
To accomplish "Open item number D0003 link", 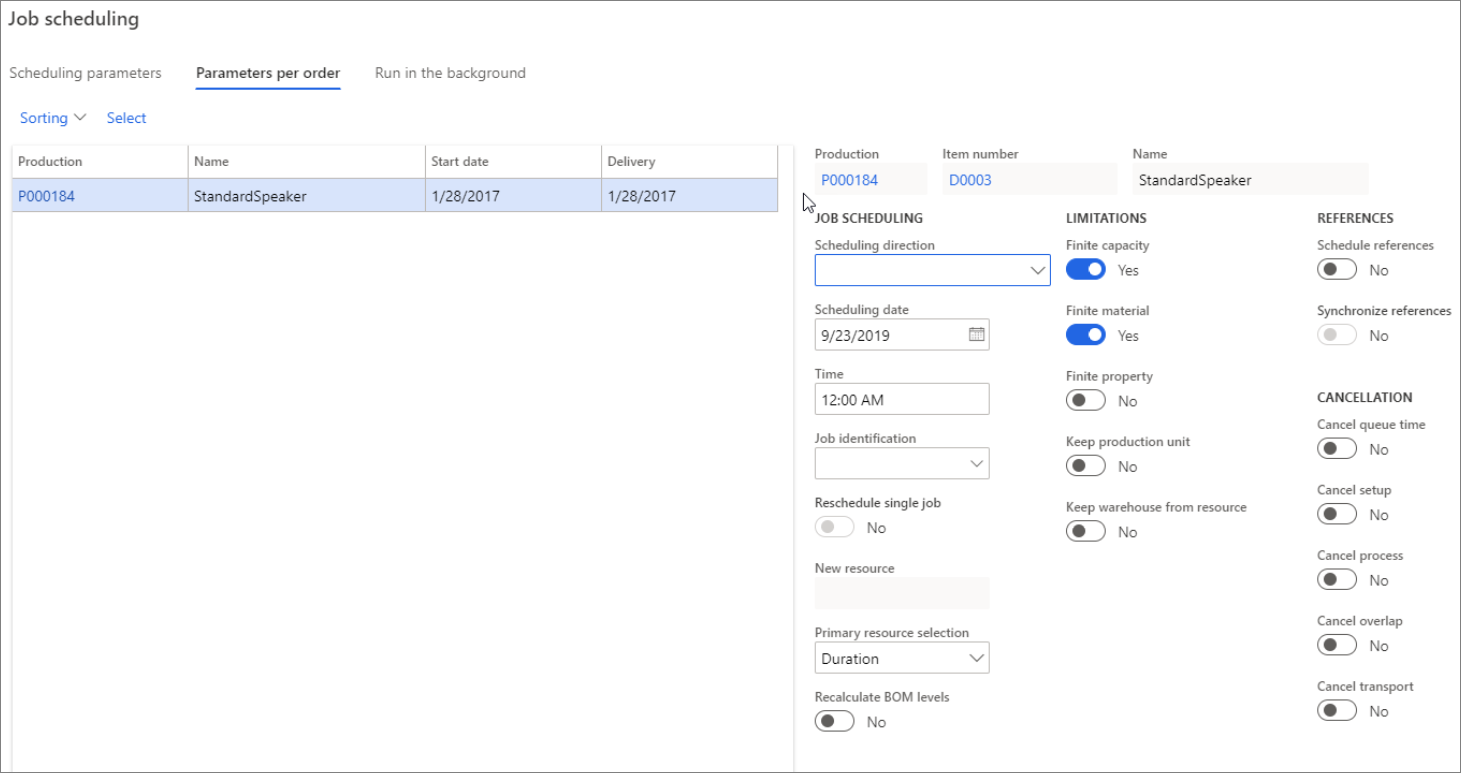I will 969,180.
